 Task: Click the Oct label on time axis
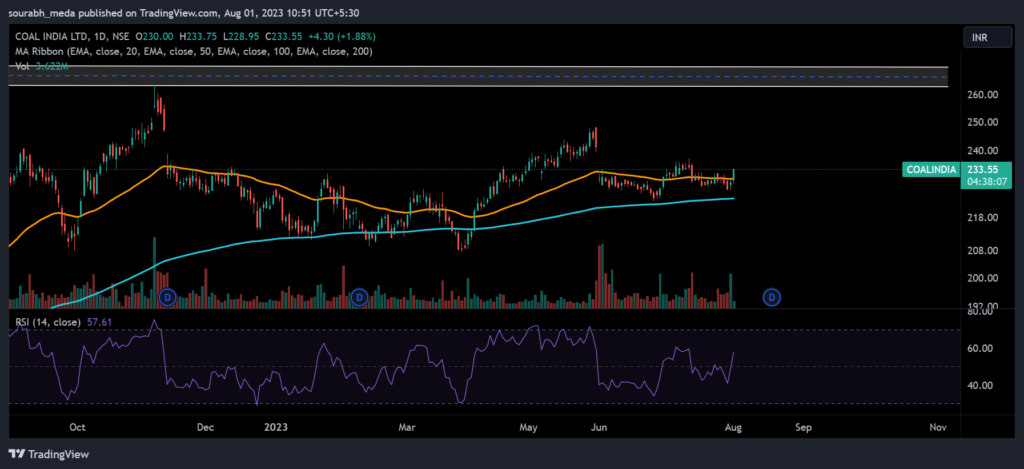pos(78,428)
